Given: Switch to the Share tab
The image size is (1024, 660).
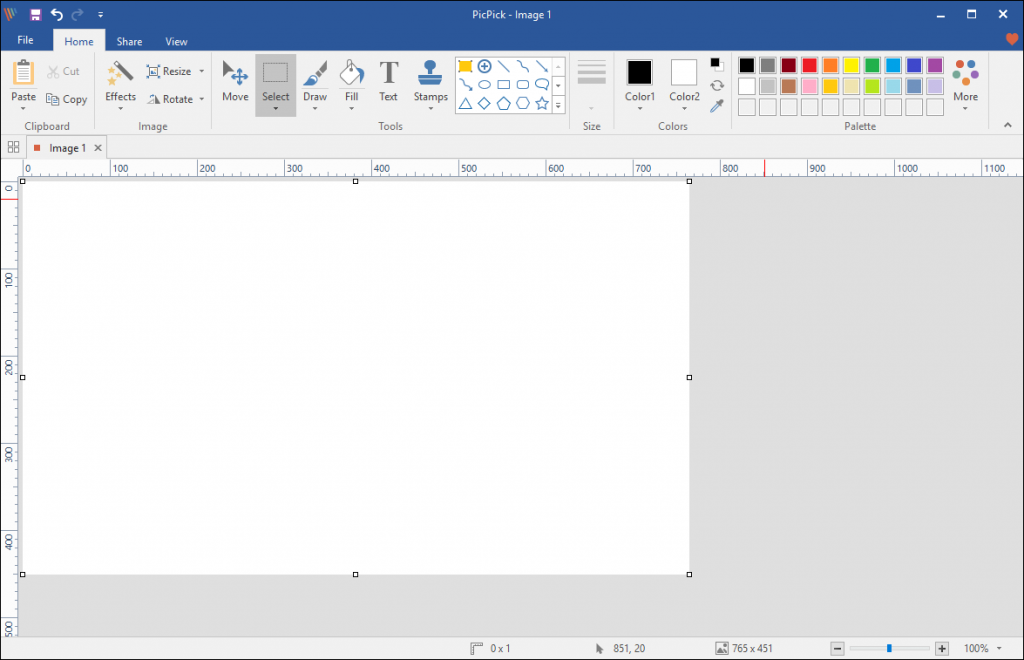Looking at the screenshot, I should [x=129, y=41].
